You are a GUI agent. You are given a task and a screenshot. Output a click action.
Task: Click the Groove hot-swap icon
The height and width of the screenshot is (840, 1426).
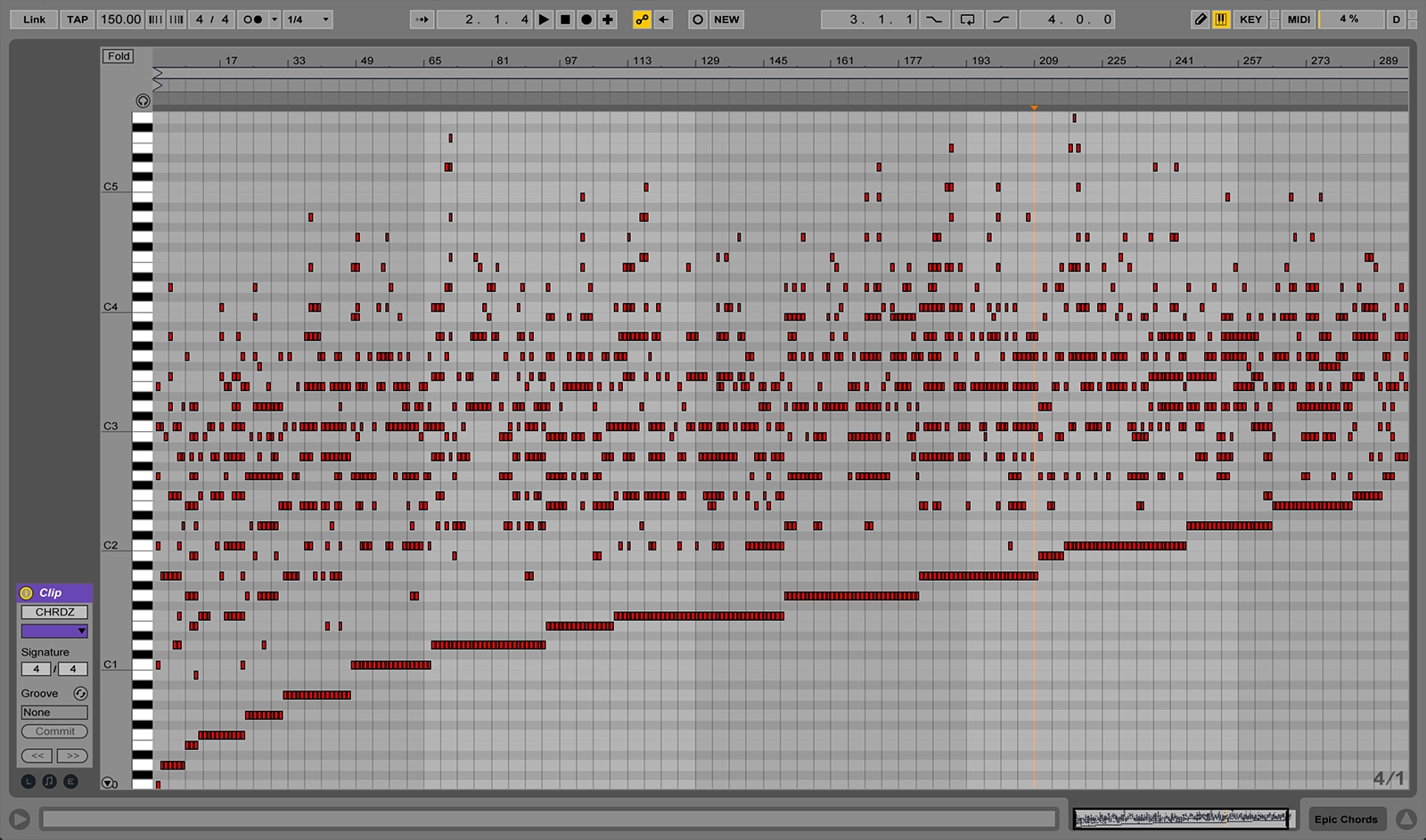80,694
